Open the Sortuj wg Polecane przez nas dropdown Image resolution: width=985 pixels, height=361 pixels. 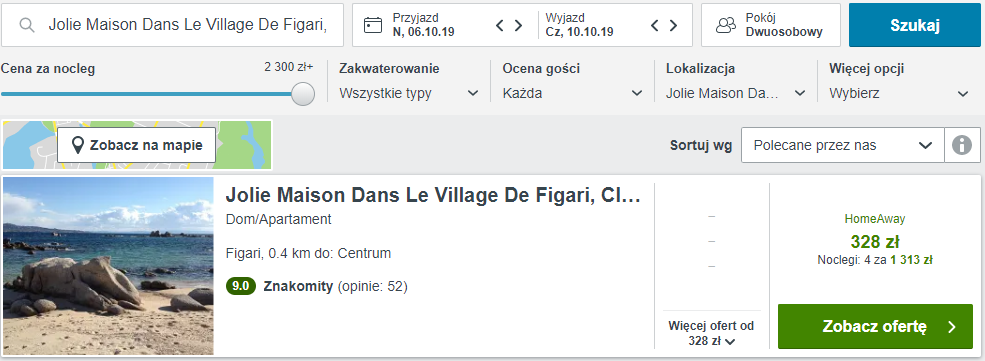tap(842, 145)
